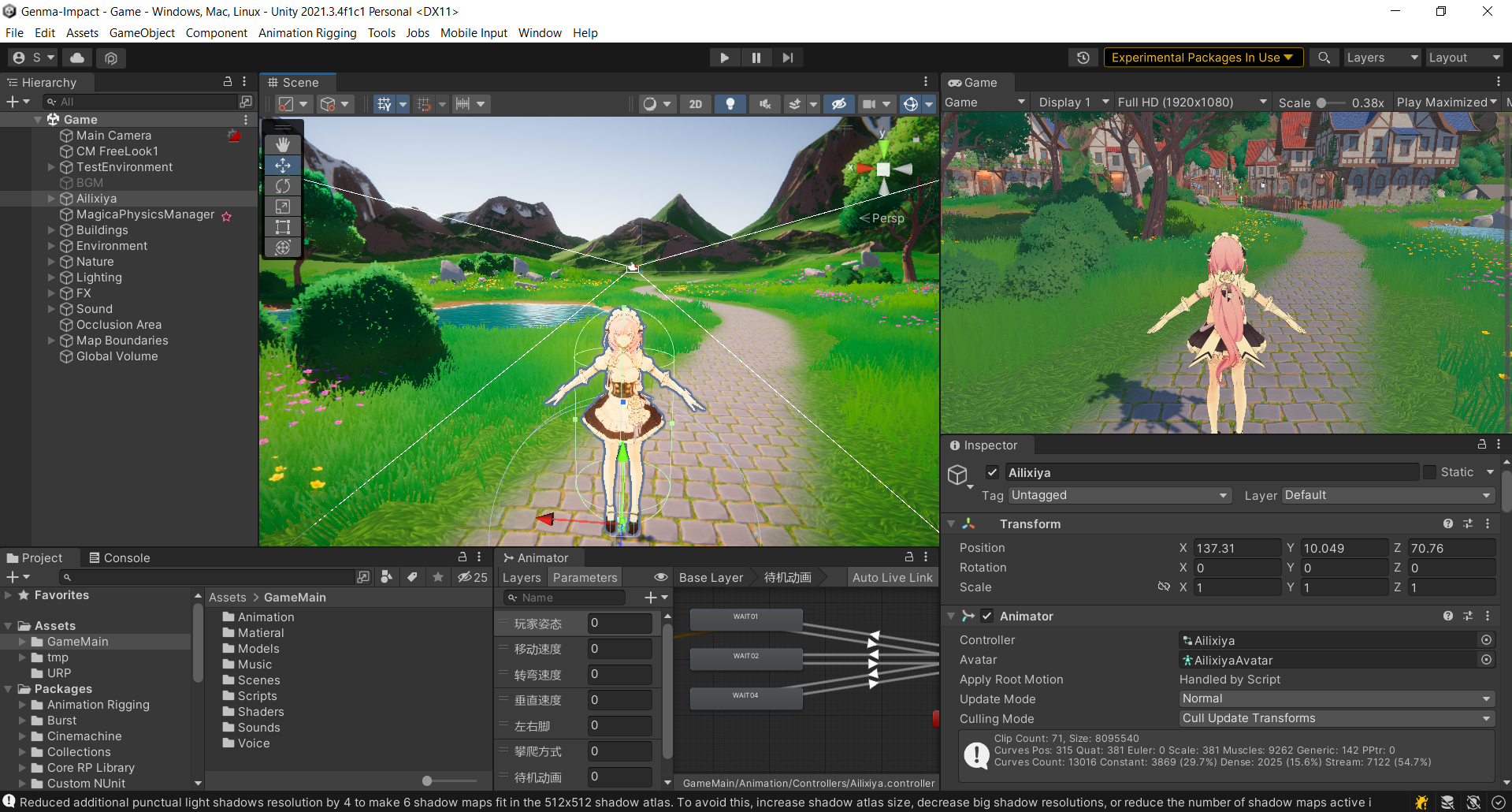The image size is (1512, 812).
Task: Click the Position X field
Action: pos(1236,548)
